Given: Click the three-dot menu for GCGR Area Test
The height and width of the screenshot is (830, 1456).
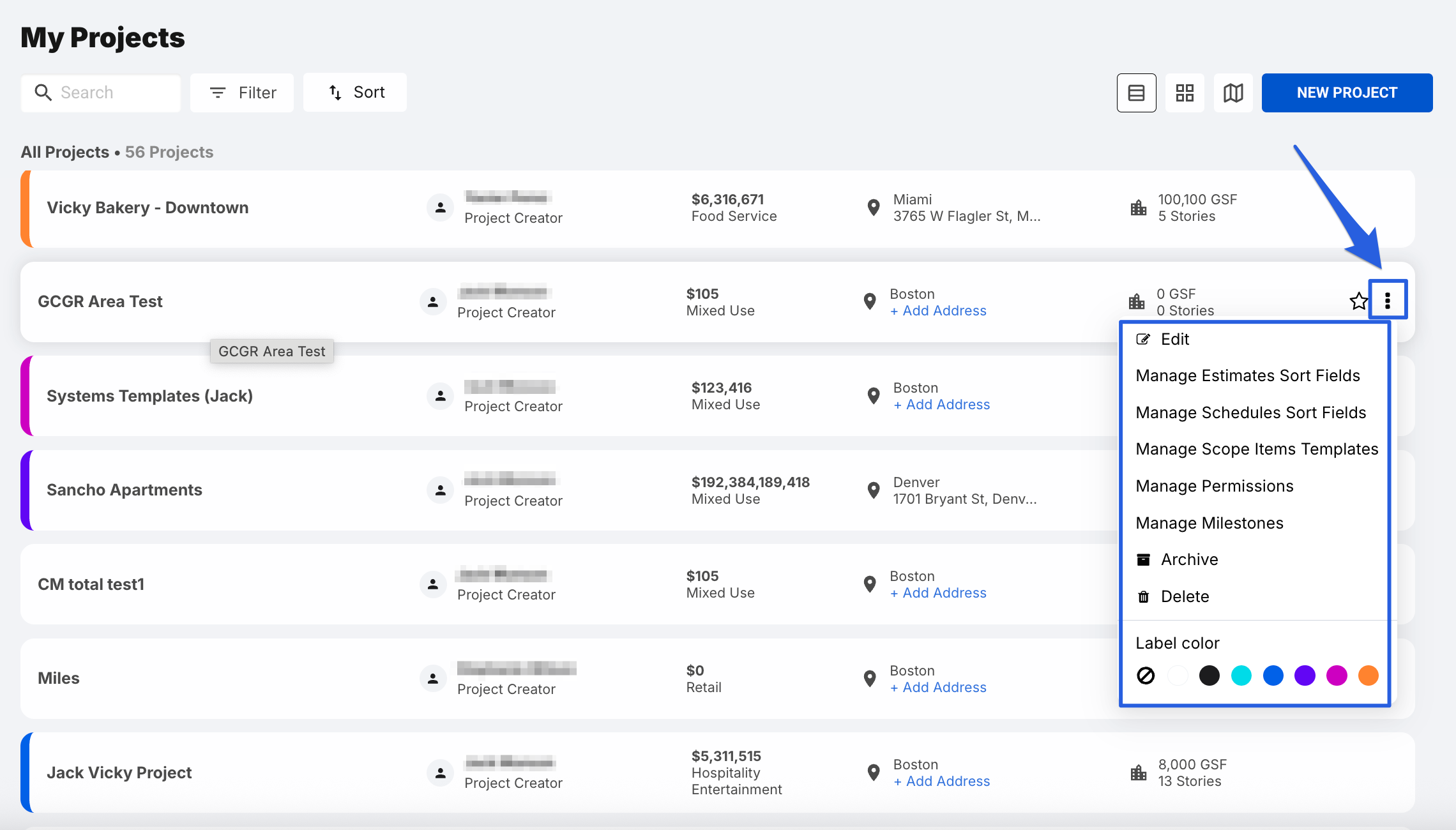Looking at the screenshot, I should coord(1388,301).
